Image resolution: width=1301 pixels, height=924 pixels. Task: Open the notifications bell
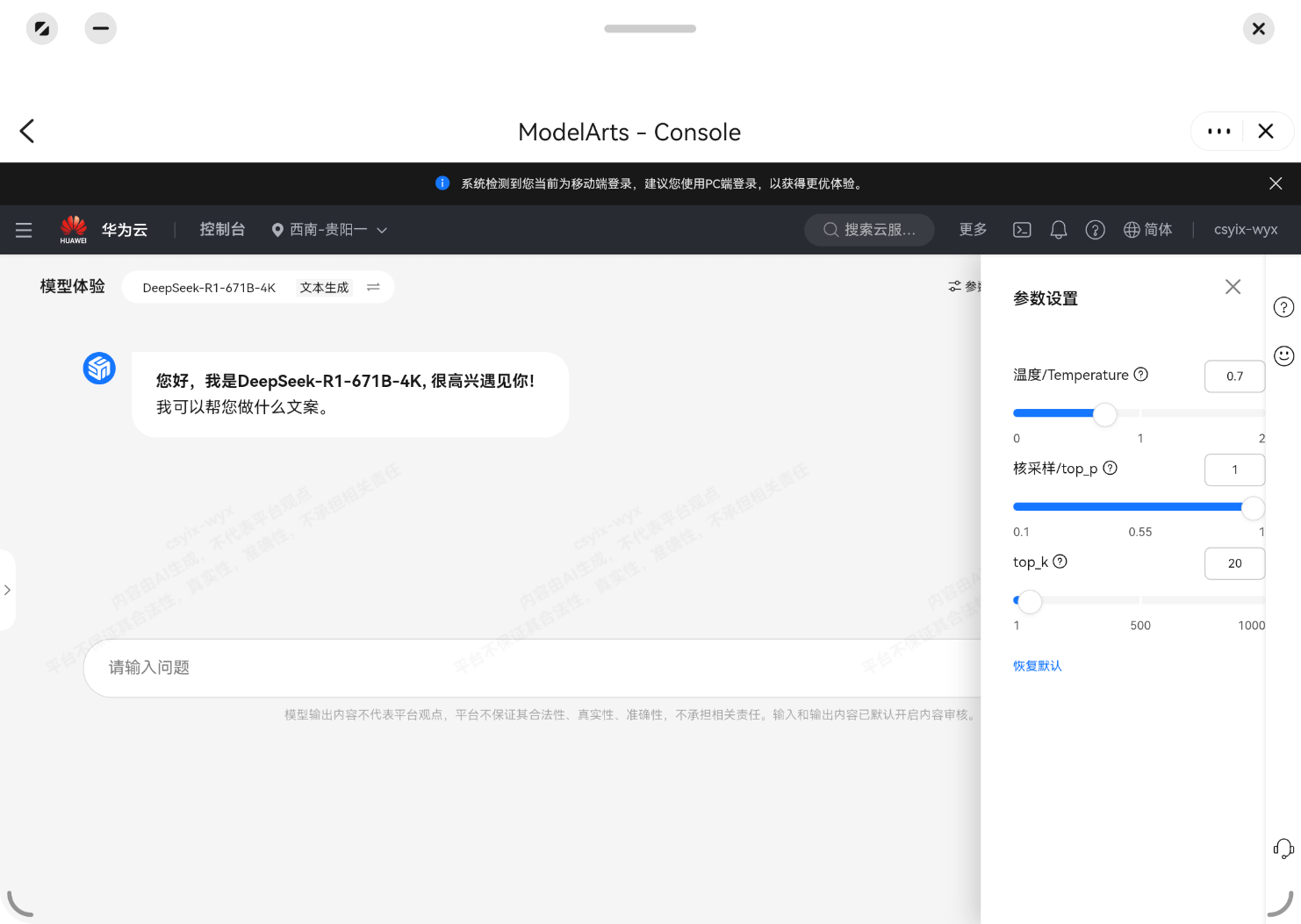1059,230
